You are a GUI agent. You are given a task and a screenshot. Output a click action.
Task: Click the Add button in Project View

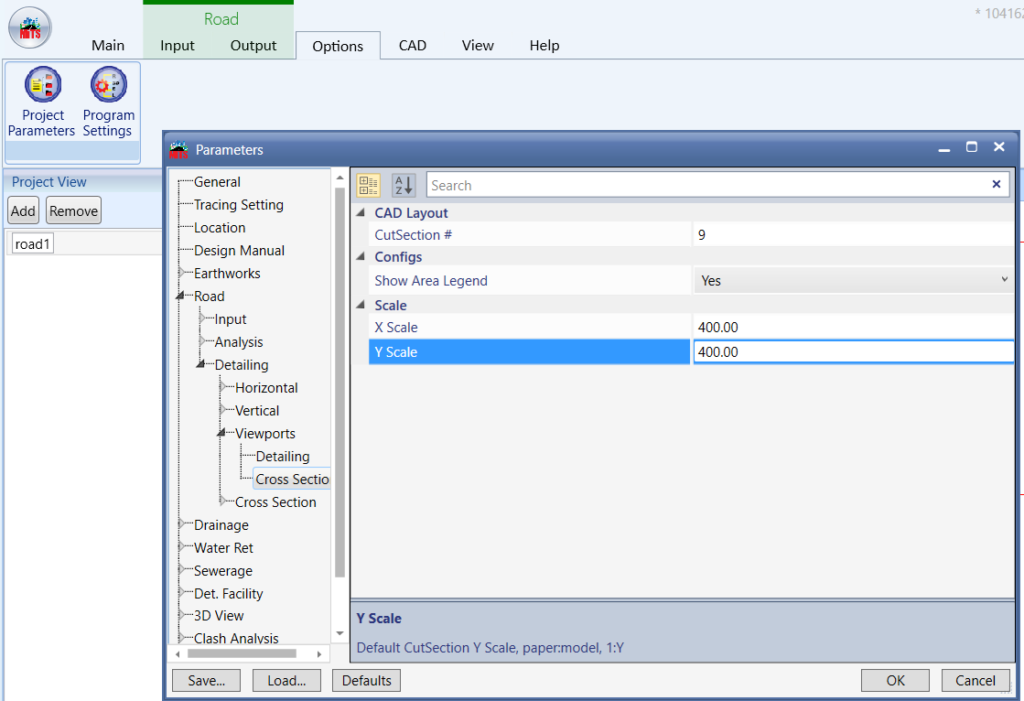click(x=23, y=211)
